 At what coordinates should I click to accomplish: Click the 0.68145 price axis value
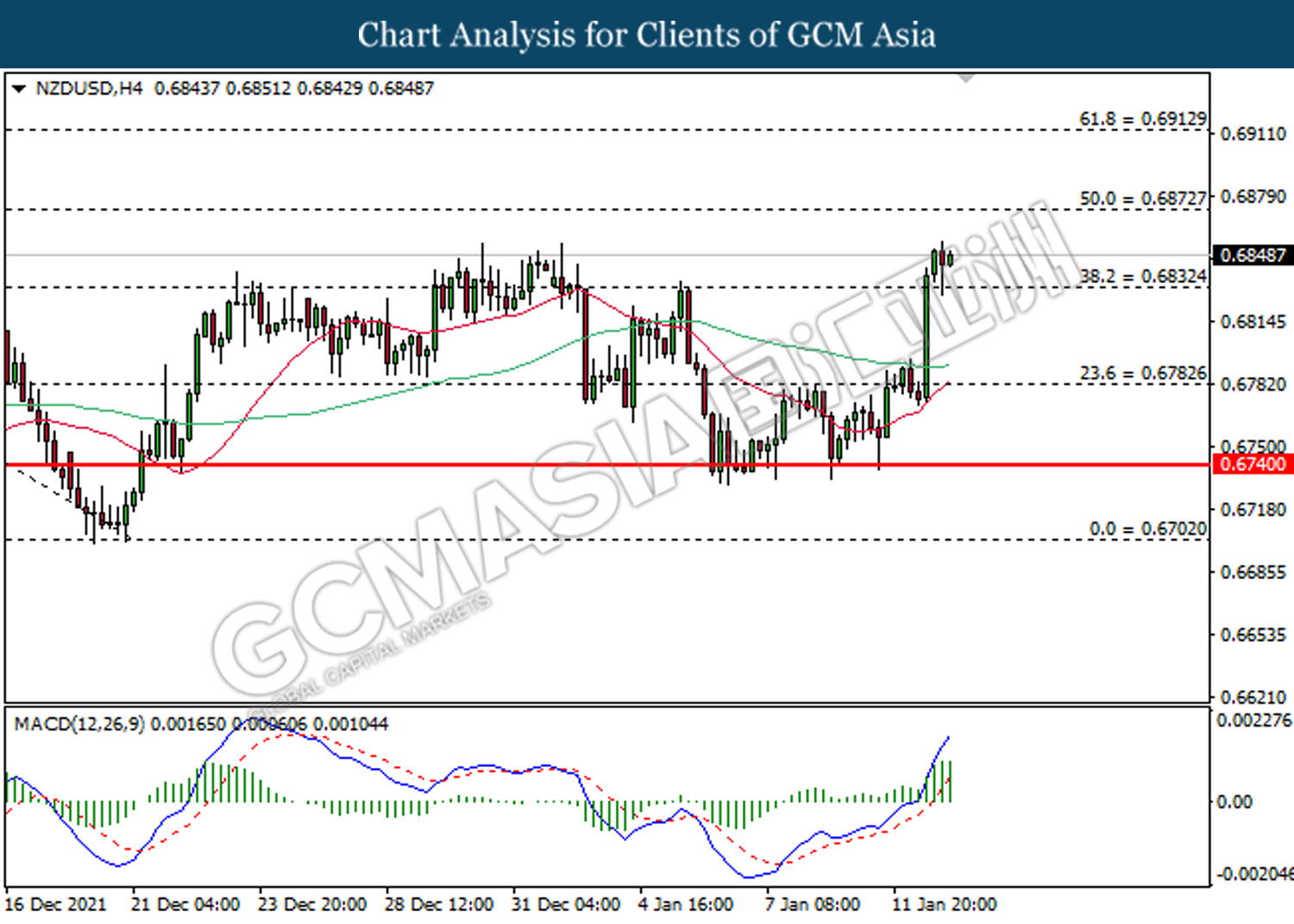pos(1253,322)
